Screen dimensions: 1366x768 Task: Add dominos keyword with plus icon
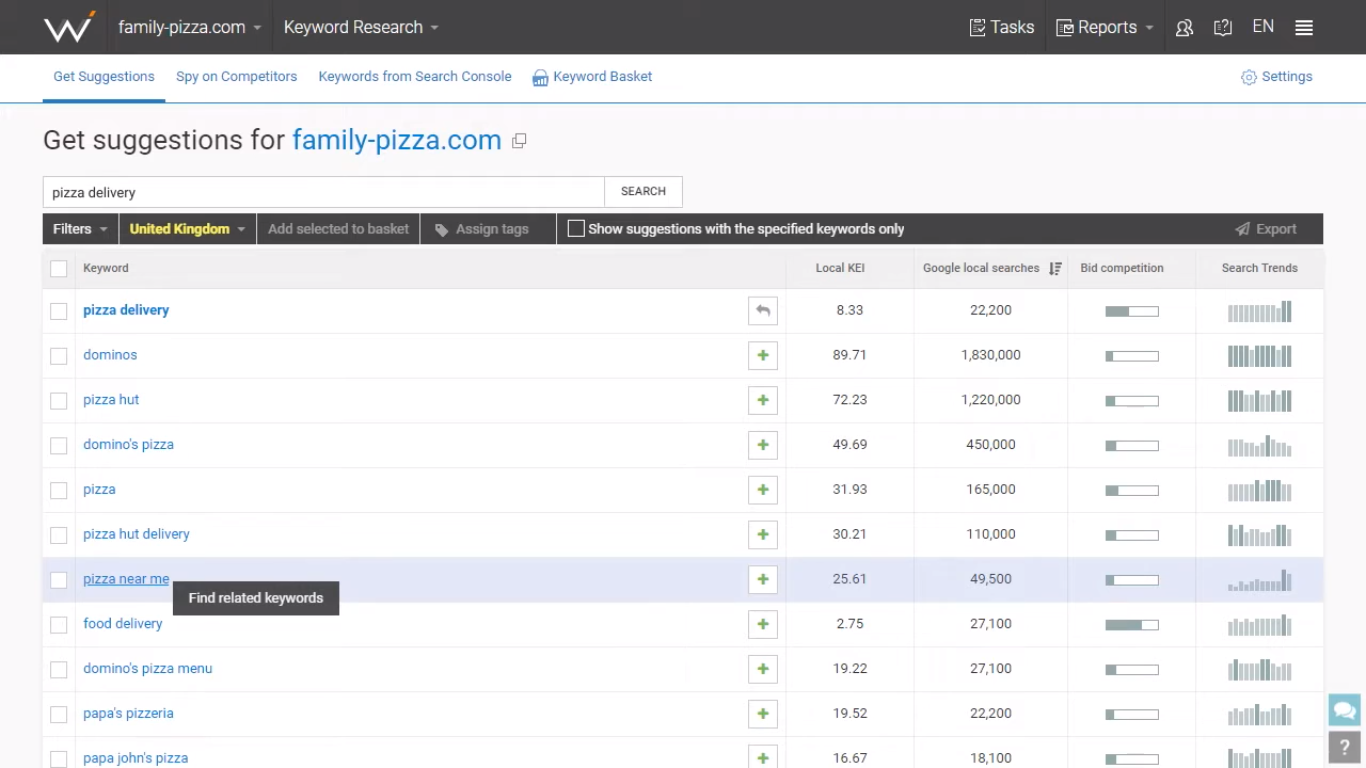763,355
